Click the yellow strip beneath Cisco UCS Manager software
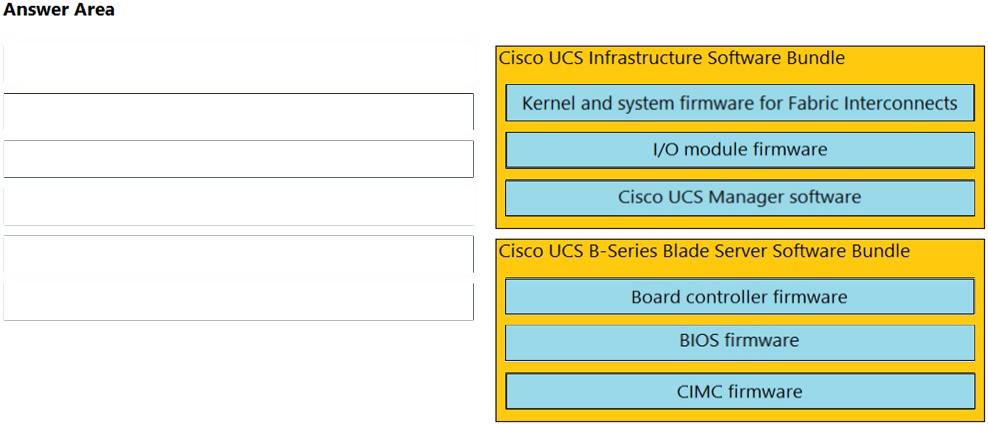 point(739,222)
